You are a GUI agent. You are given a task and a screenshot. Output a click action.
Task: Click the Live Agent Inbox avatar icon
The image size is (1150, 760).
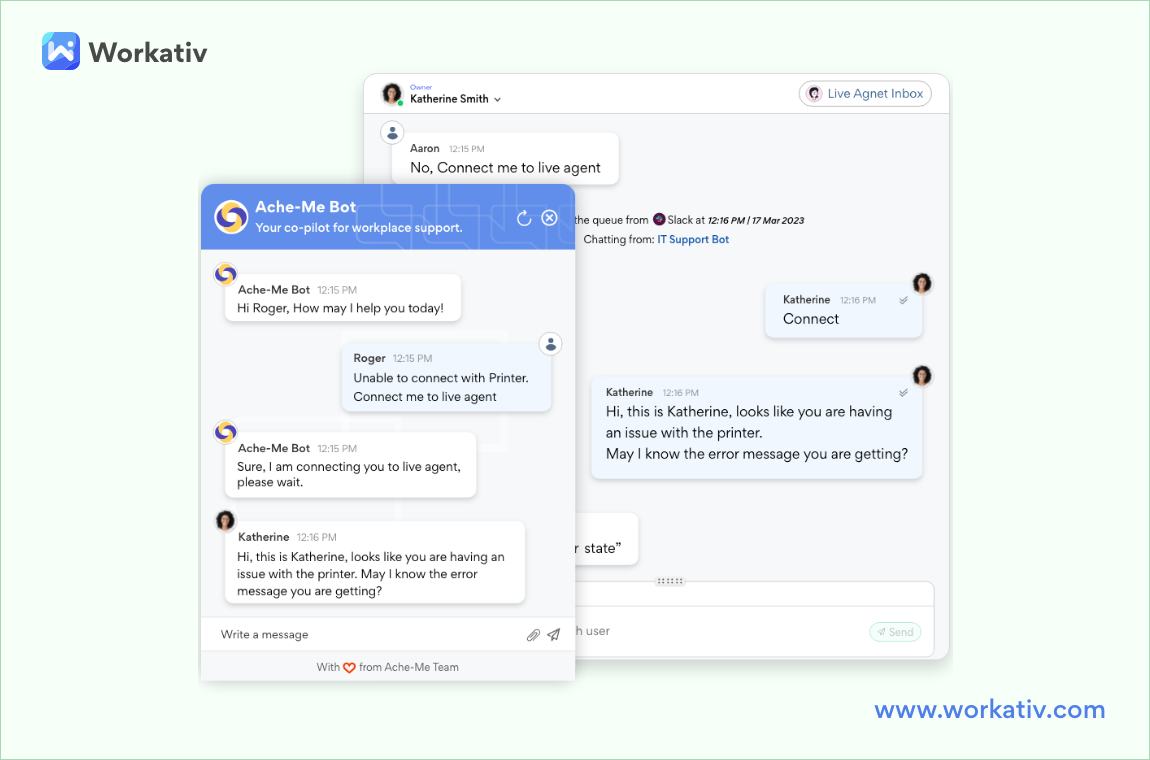coord(814,94)
